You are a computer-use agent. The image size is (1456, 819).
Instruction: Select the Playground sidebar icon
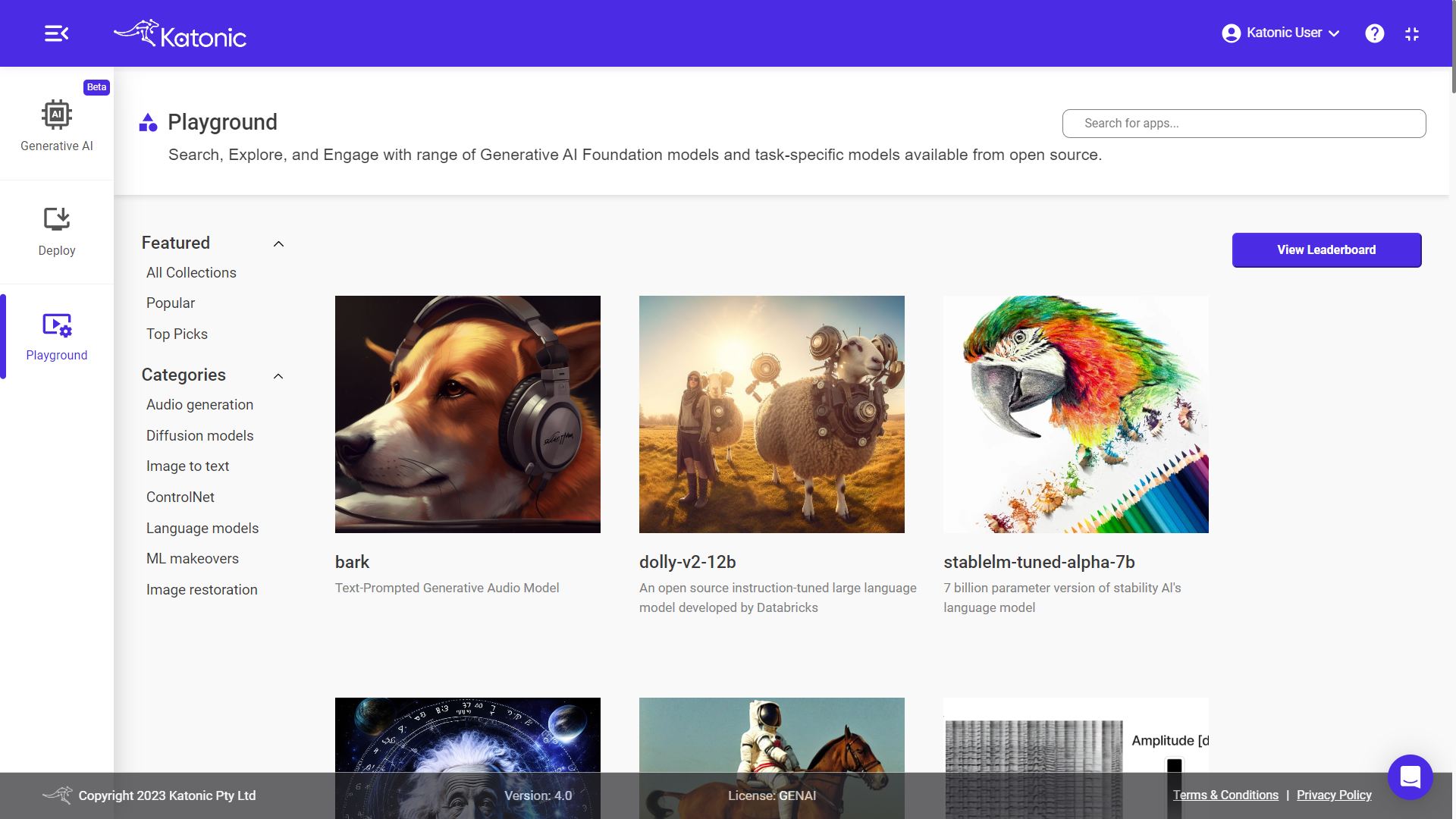pos(57,325)
